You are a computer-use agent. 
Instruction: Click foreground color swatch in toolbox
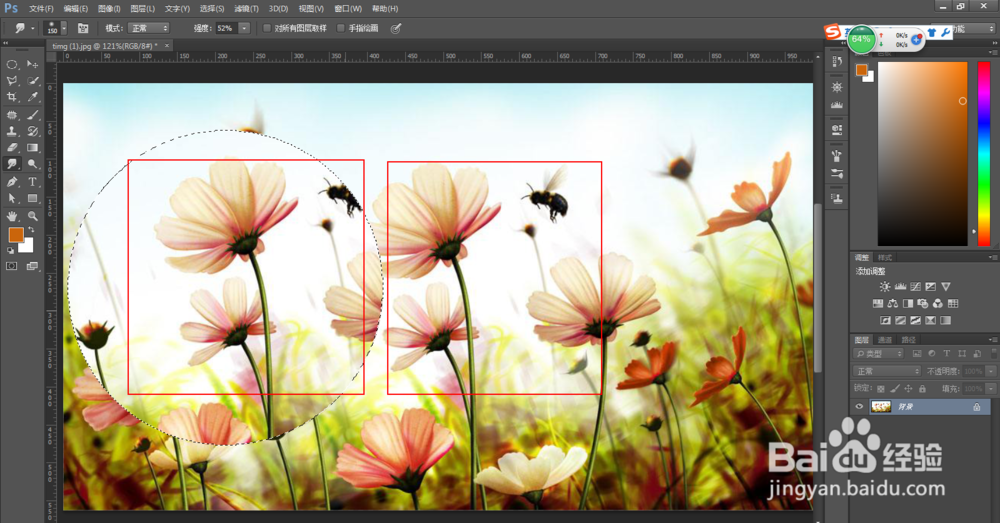pyautogui.click(x=15, y=235)
